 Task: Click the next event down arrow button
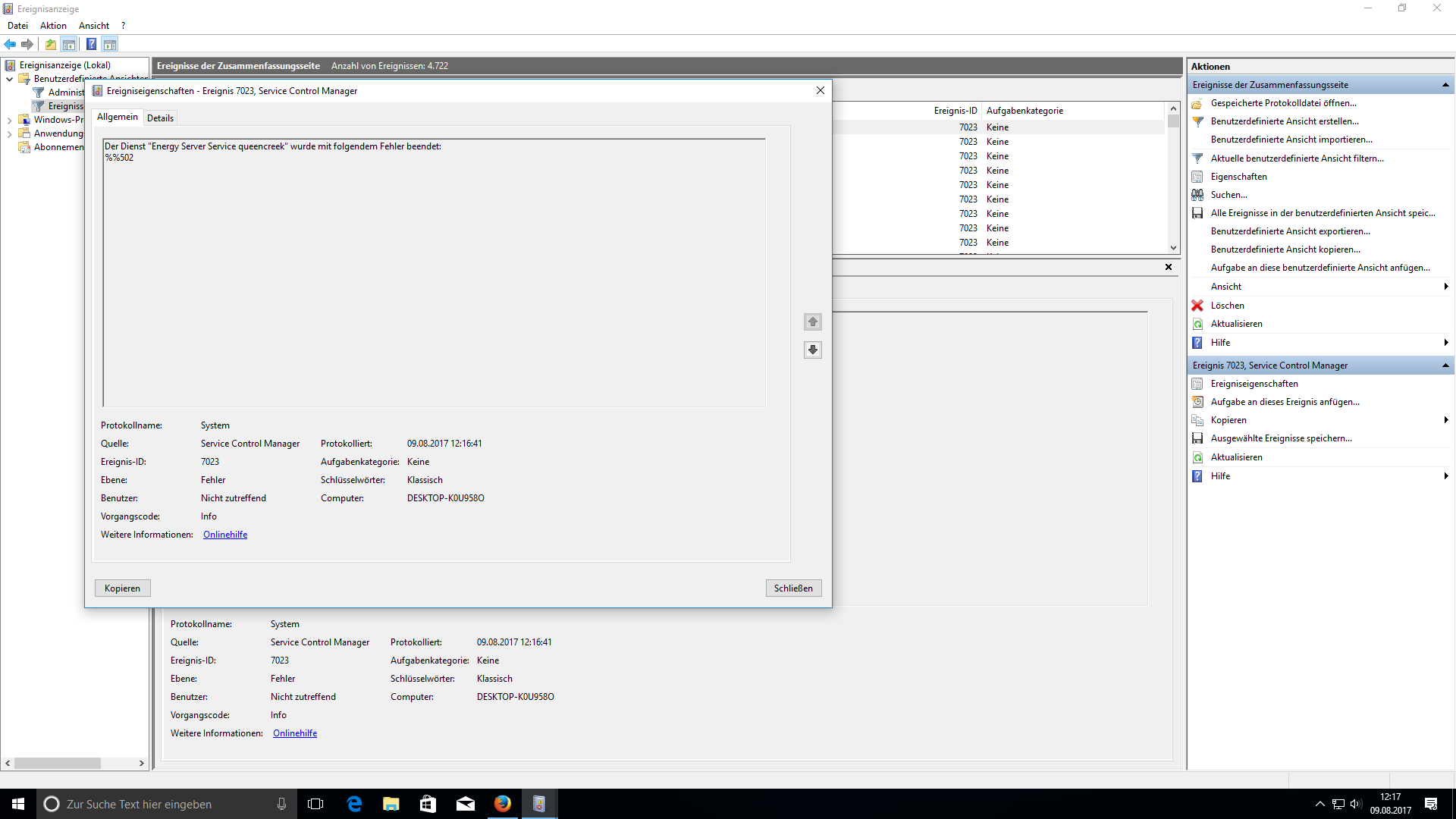pos(812,350)
